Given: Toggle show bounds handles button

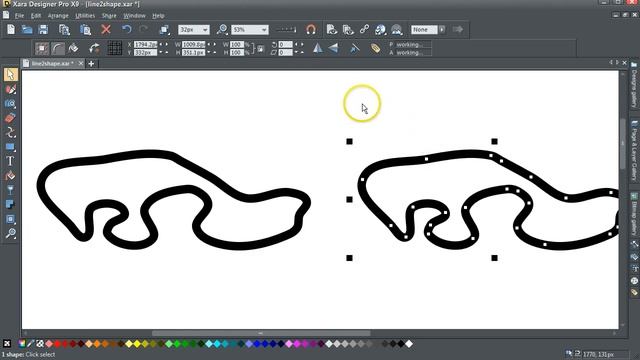Looking at the screenshot, I should (x=42, y=49).
